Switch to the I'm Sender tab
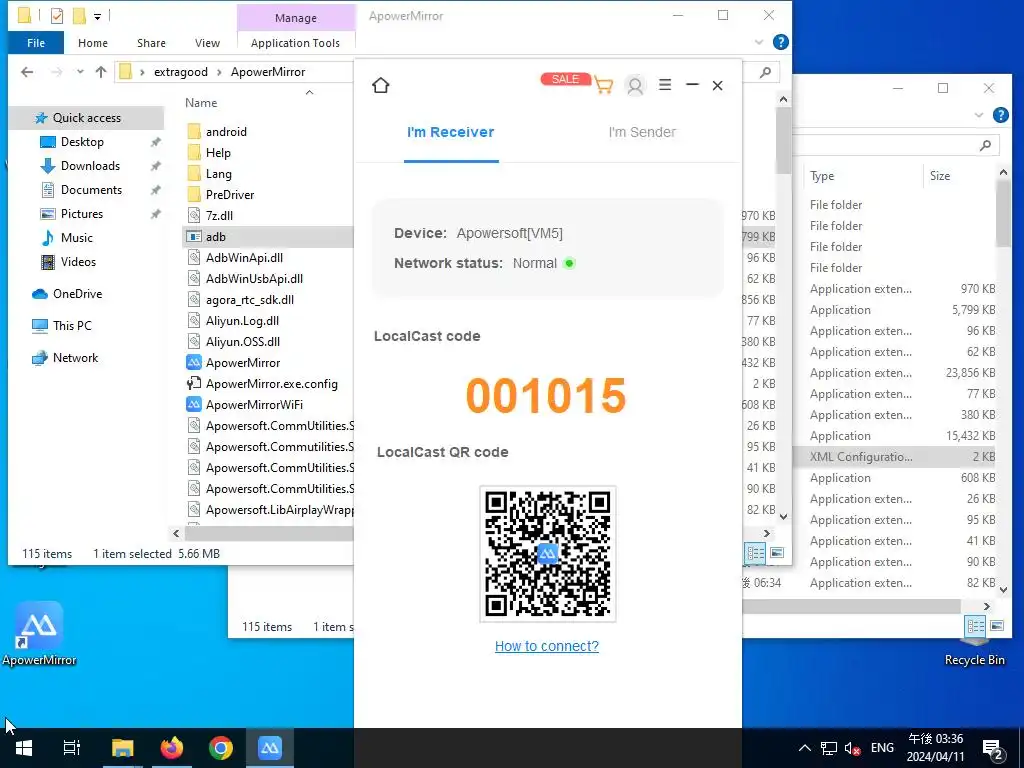Image resolution: width=1024 pixels, height=768 pixels. point(642,132)
